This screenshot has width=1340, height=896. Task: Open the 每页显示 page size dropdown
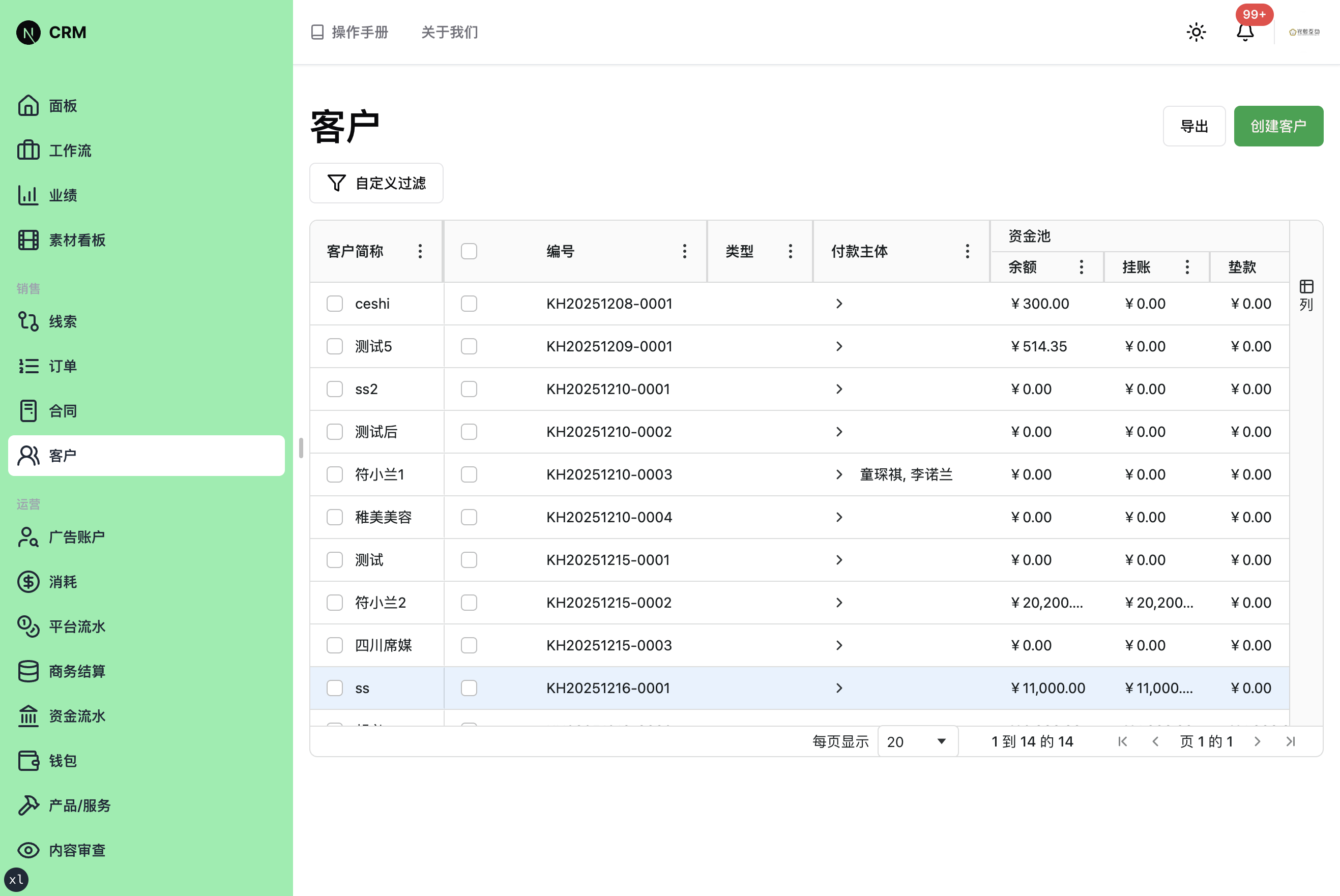pos(917,741)
